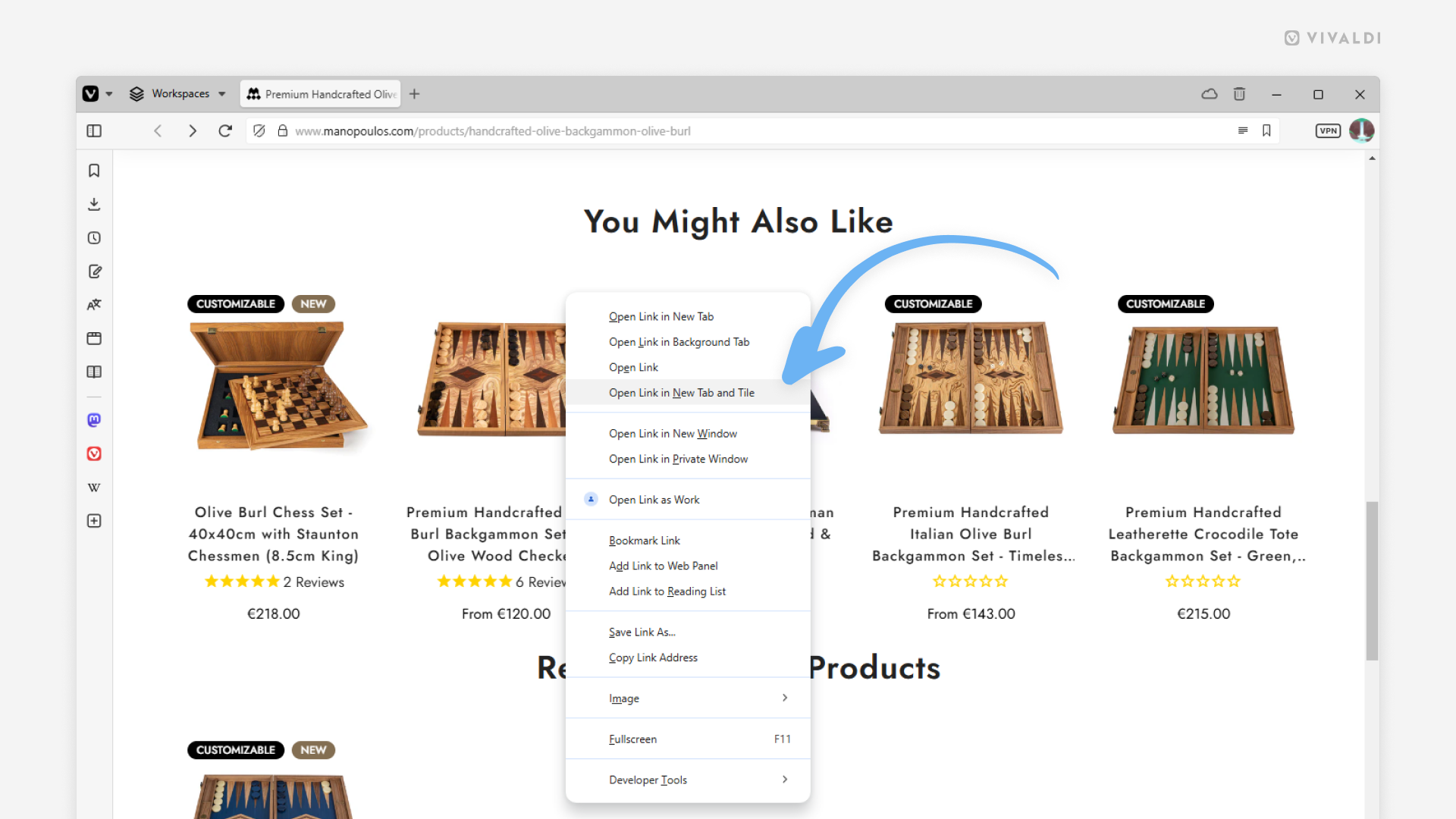Click the page vertical scrollbar thumb
The height and width of the screenshot is (819, 1456).
[1372, 580]
